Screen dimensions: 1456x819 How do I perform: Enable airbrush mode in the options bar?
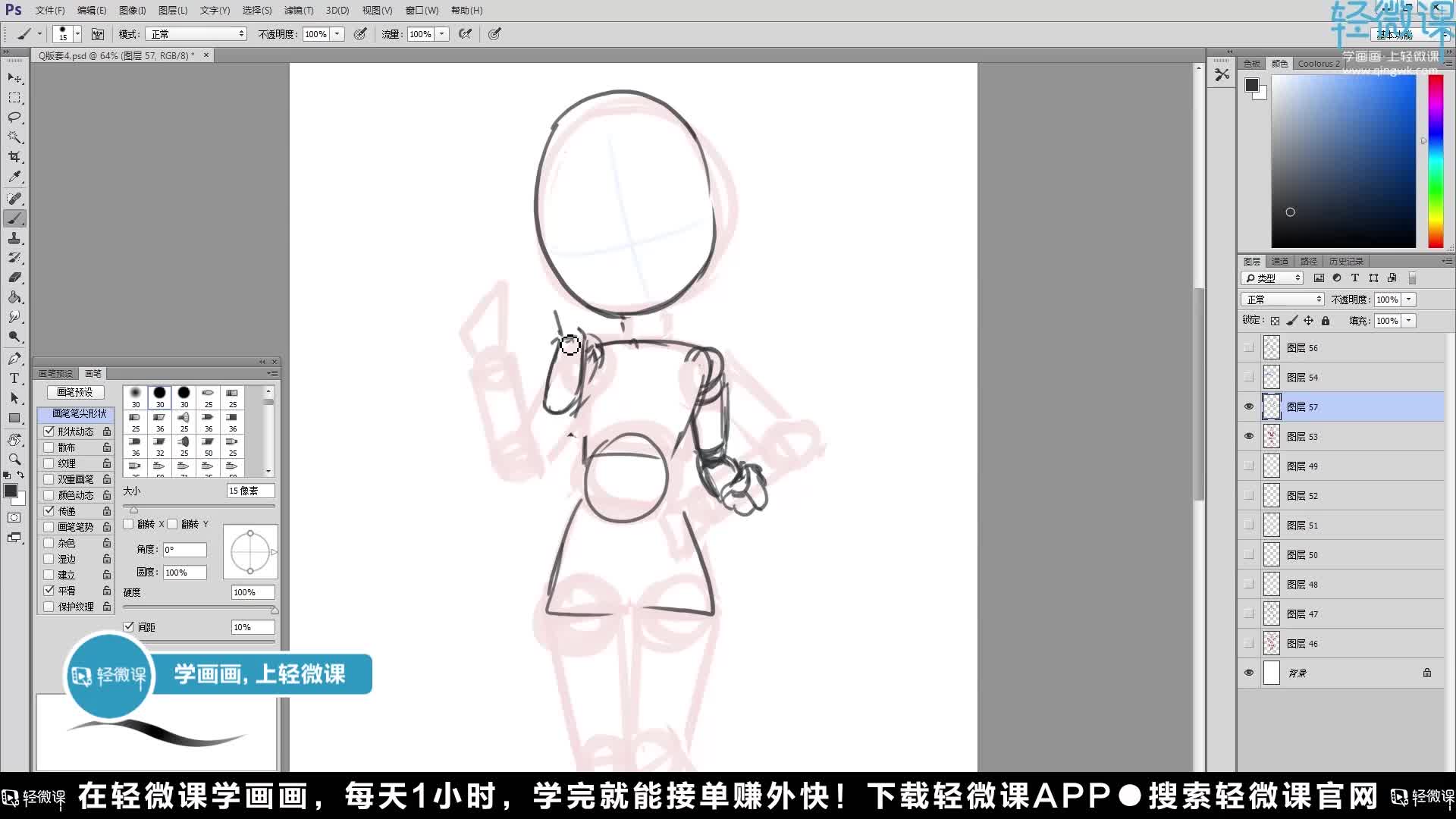pos(465,34)
